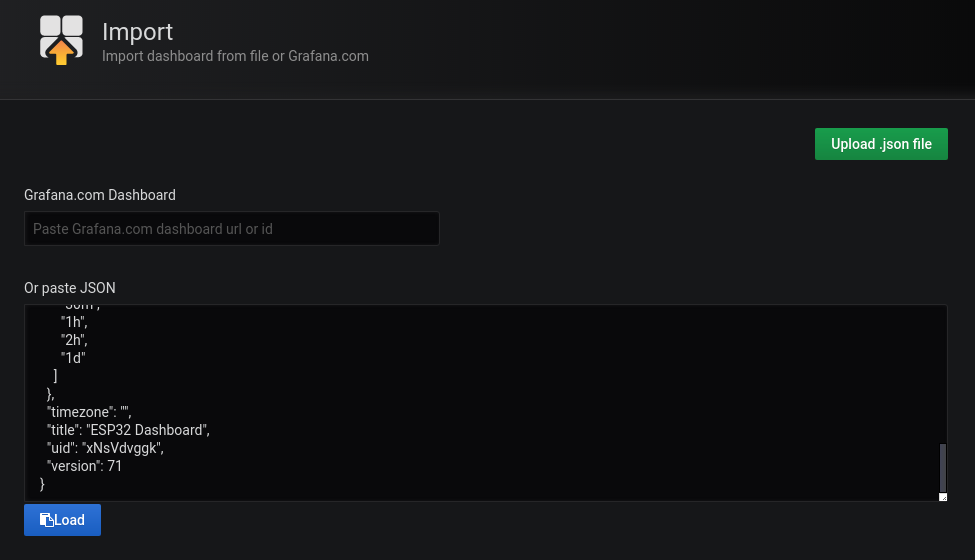Click the JSON textarea resize handle
Screen dimensions: 975x560
click(x=942, y=496)
